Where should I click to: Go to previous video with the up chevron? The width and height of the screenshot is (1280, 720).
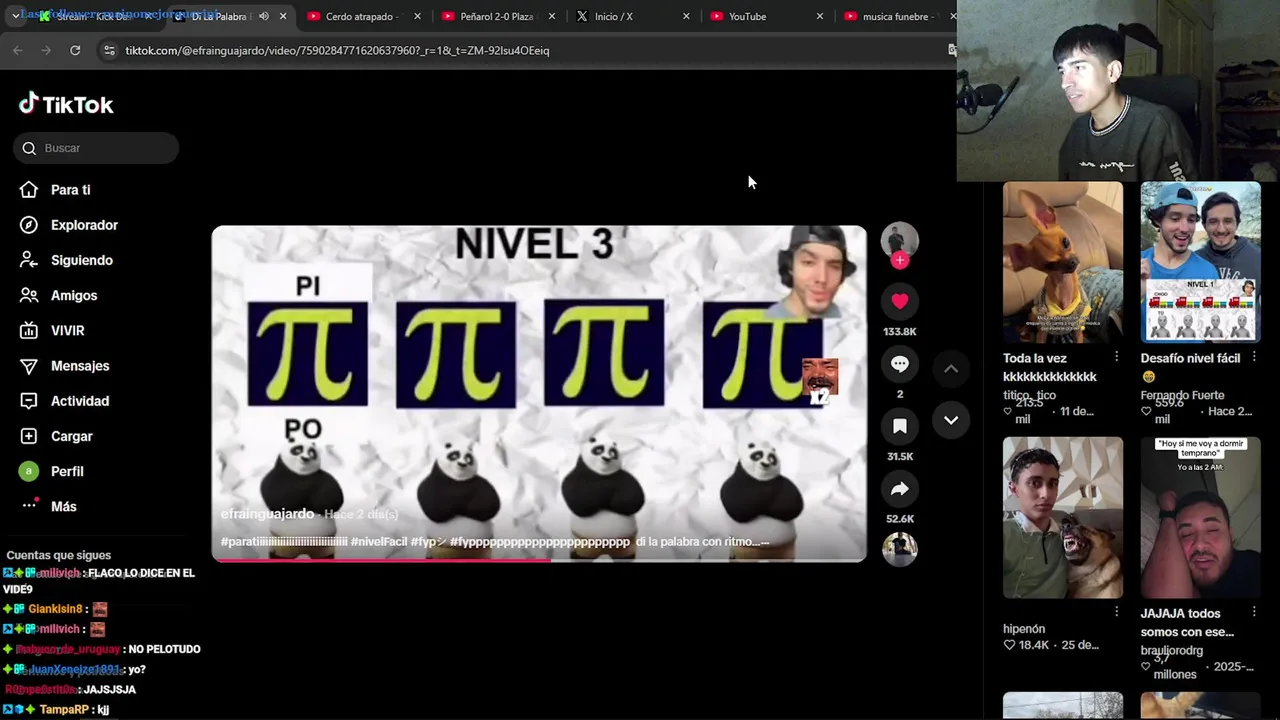tap(951, 369)
